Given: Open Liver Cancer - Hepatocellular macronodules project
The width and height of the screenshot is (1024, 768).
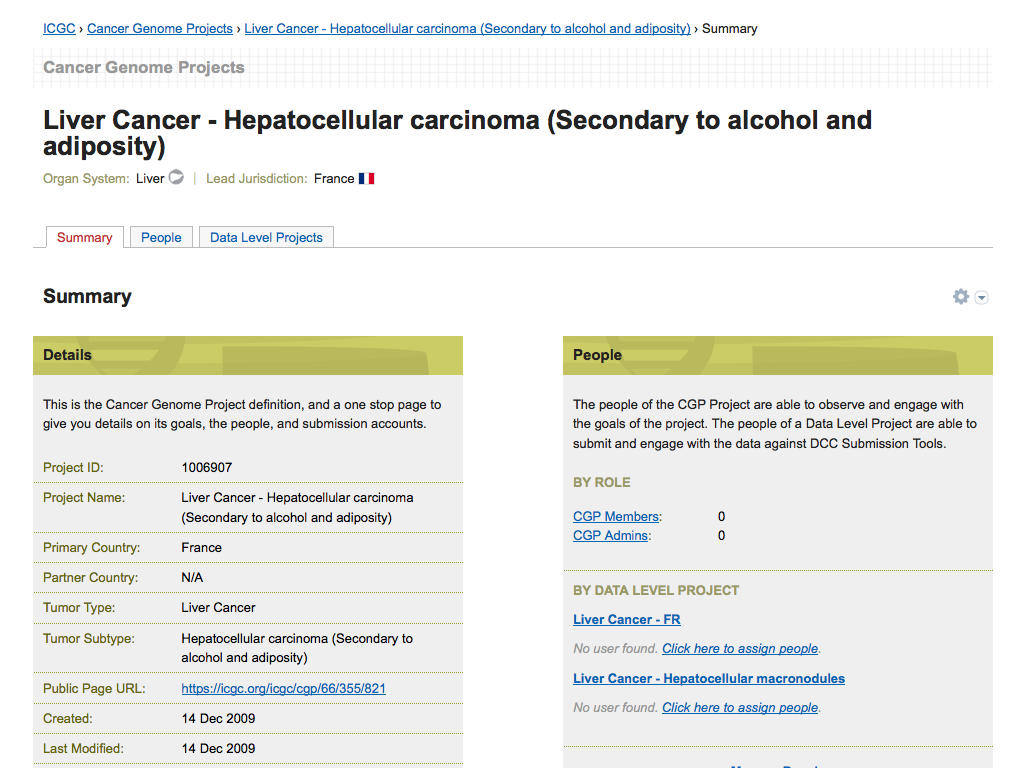Looking at the screenshot, I should [x=709, y=679].
